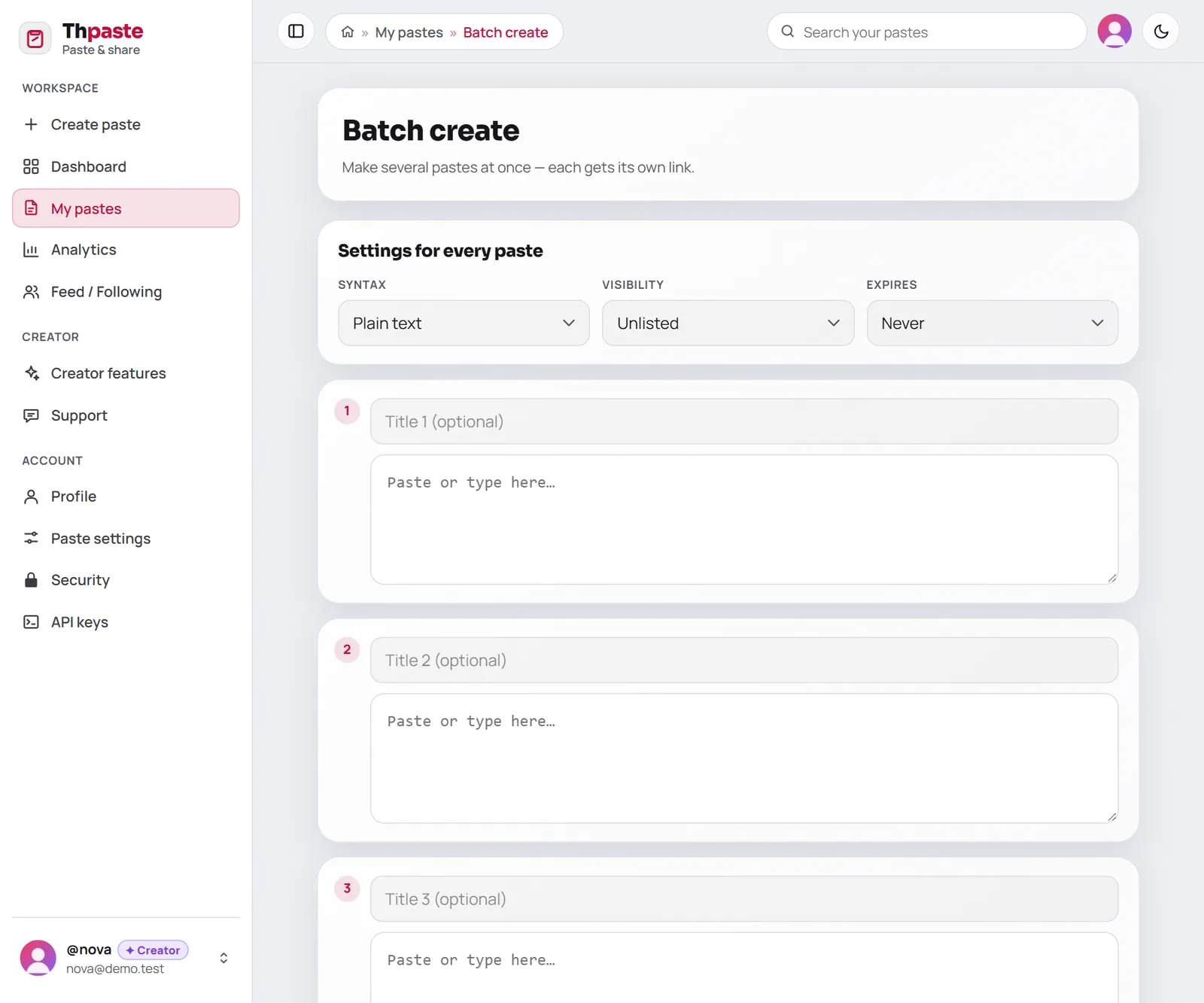Focus the Title 2 (optional) field

tap(744, 661)
